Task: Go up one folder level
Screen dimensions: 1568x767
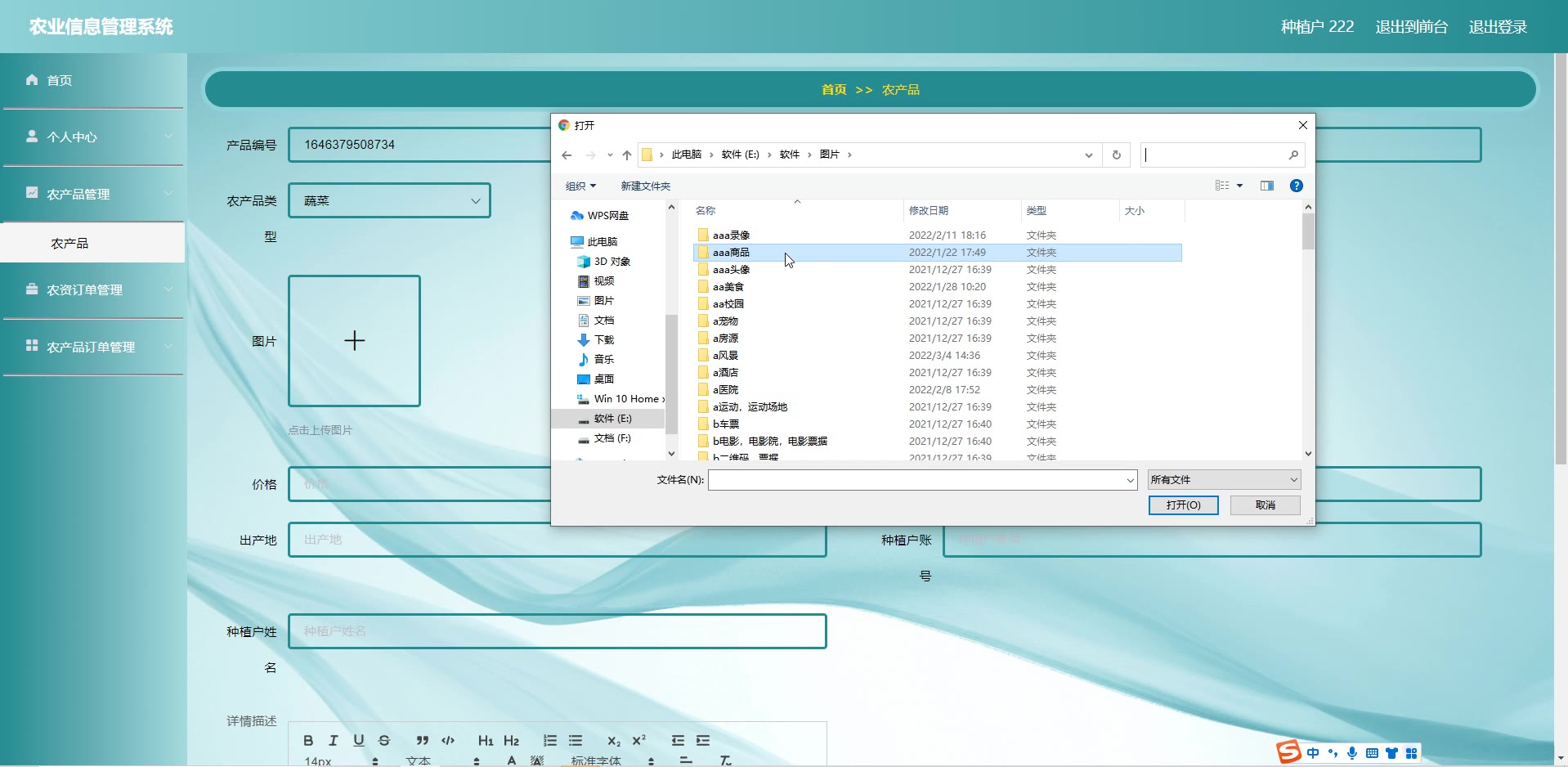Action: [627, 155]
